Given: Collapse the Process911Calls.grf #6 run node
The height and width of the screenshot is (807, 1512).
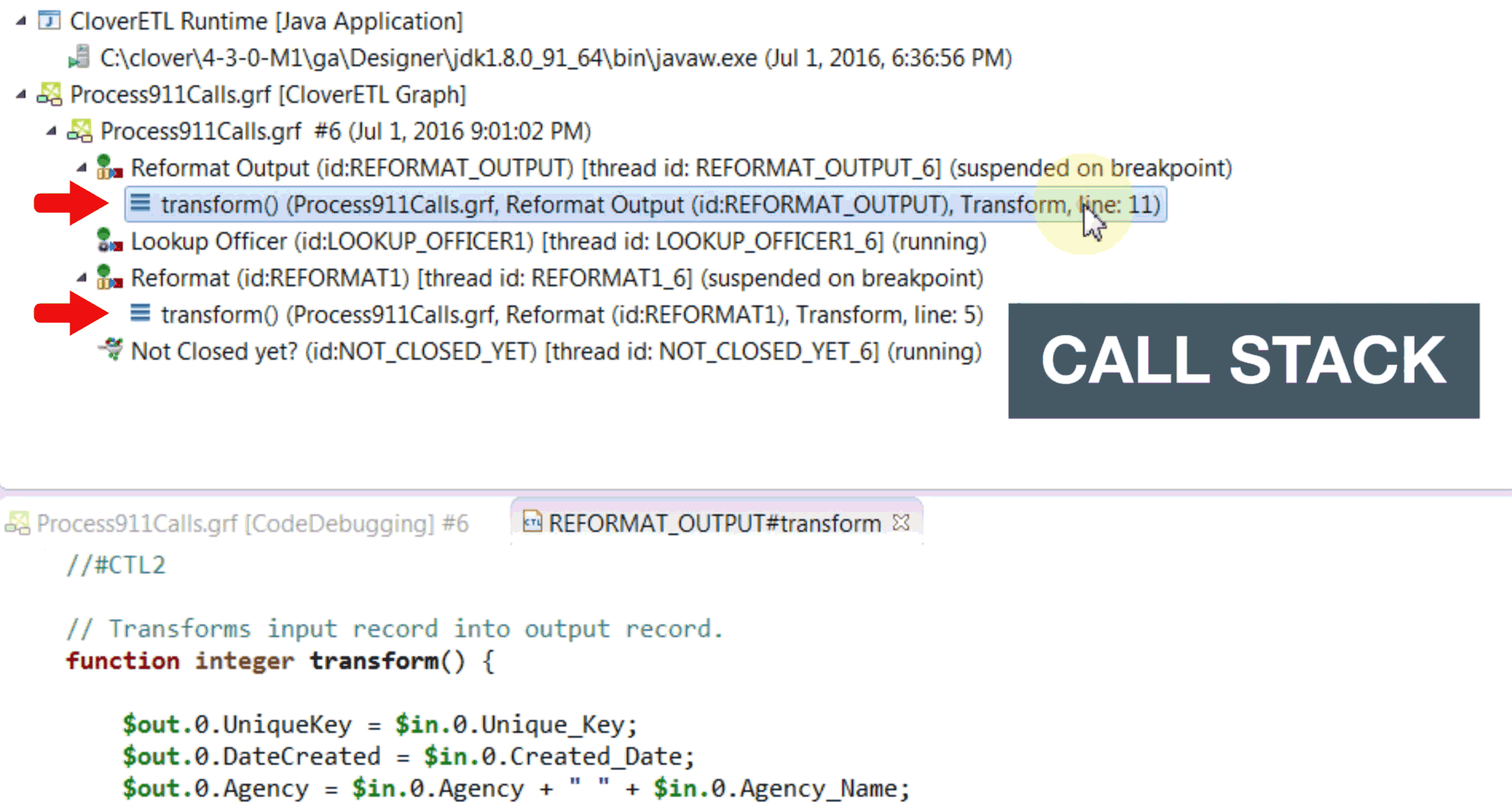Looking at the screenshot, I should pos(50,132).
